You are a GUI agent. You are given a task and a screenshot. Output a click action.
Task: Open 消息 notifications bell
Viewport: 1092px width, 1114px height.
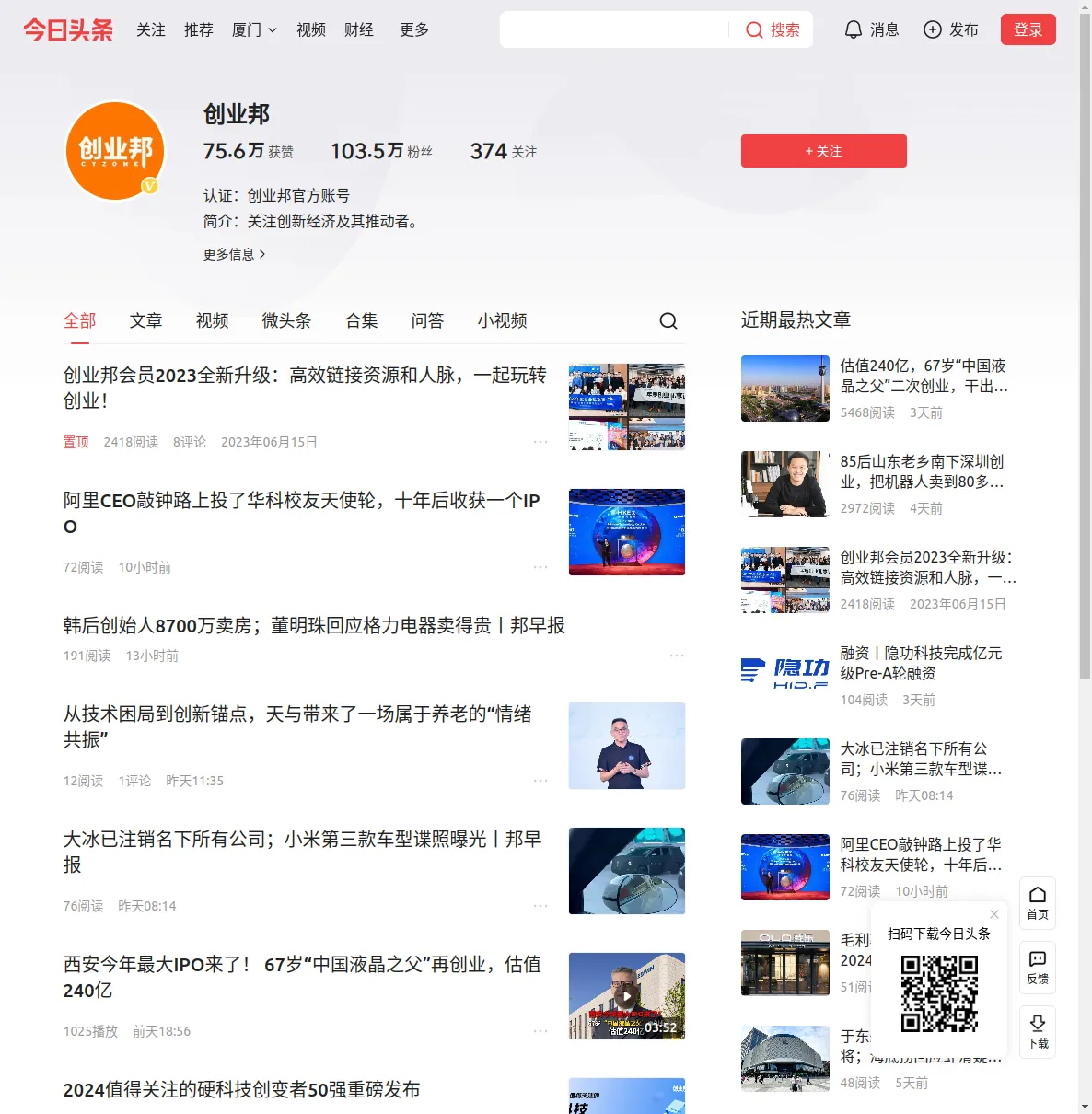(x=871, y=29)
